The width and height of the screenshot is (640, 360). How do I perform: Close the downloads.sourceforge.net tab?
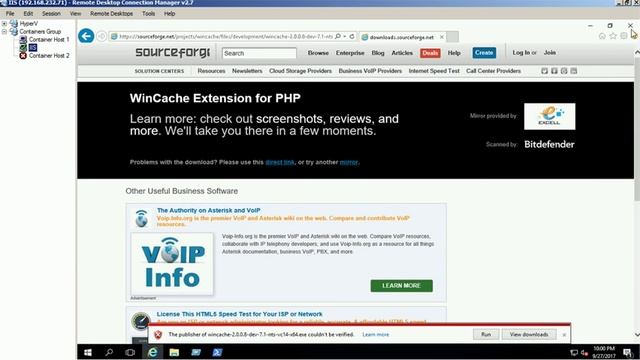442,37
